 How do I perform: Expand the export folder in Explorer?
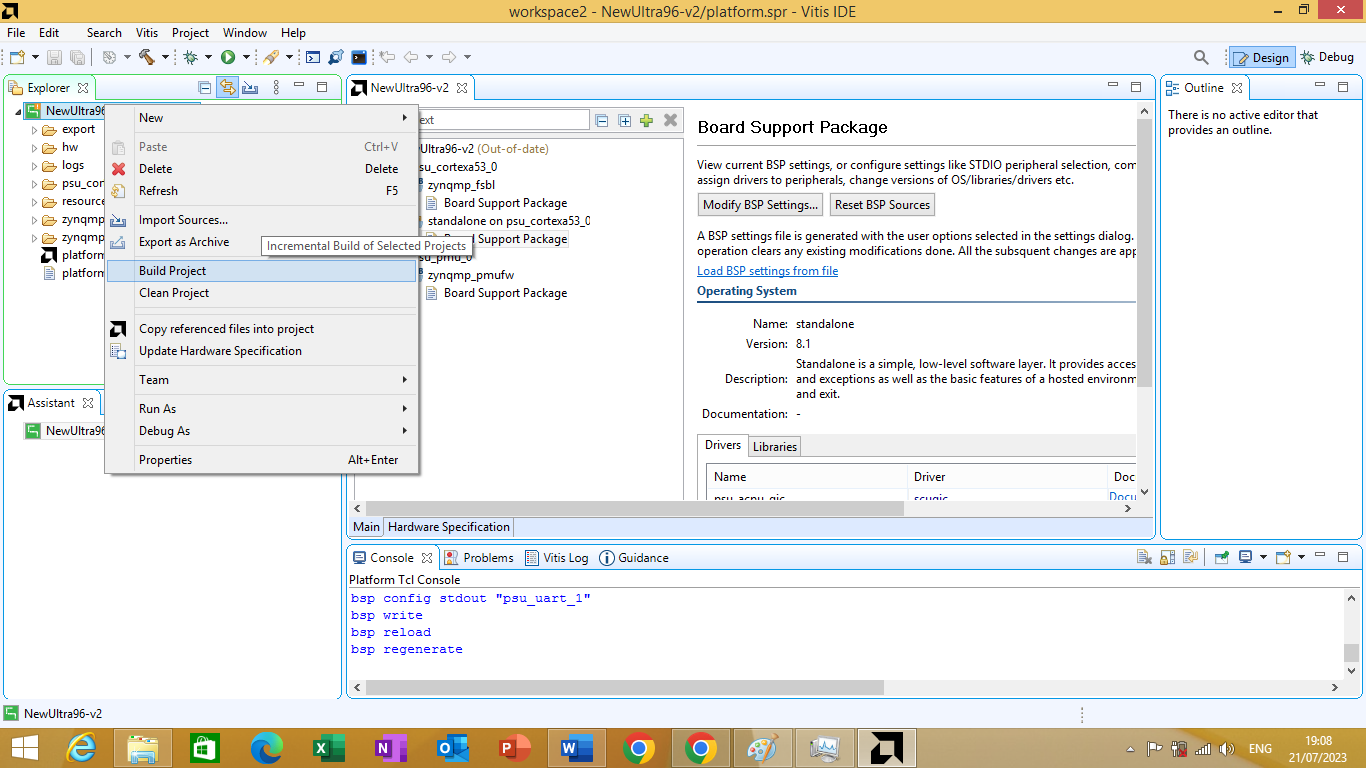pos(34,129)
